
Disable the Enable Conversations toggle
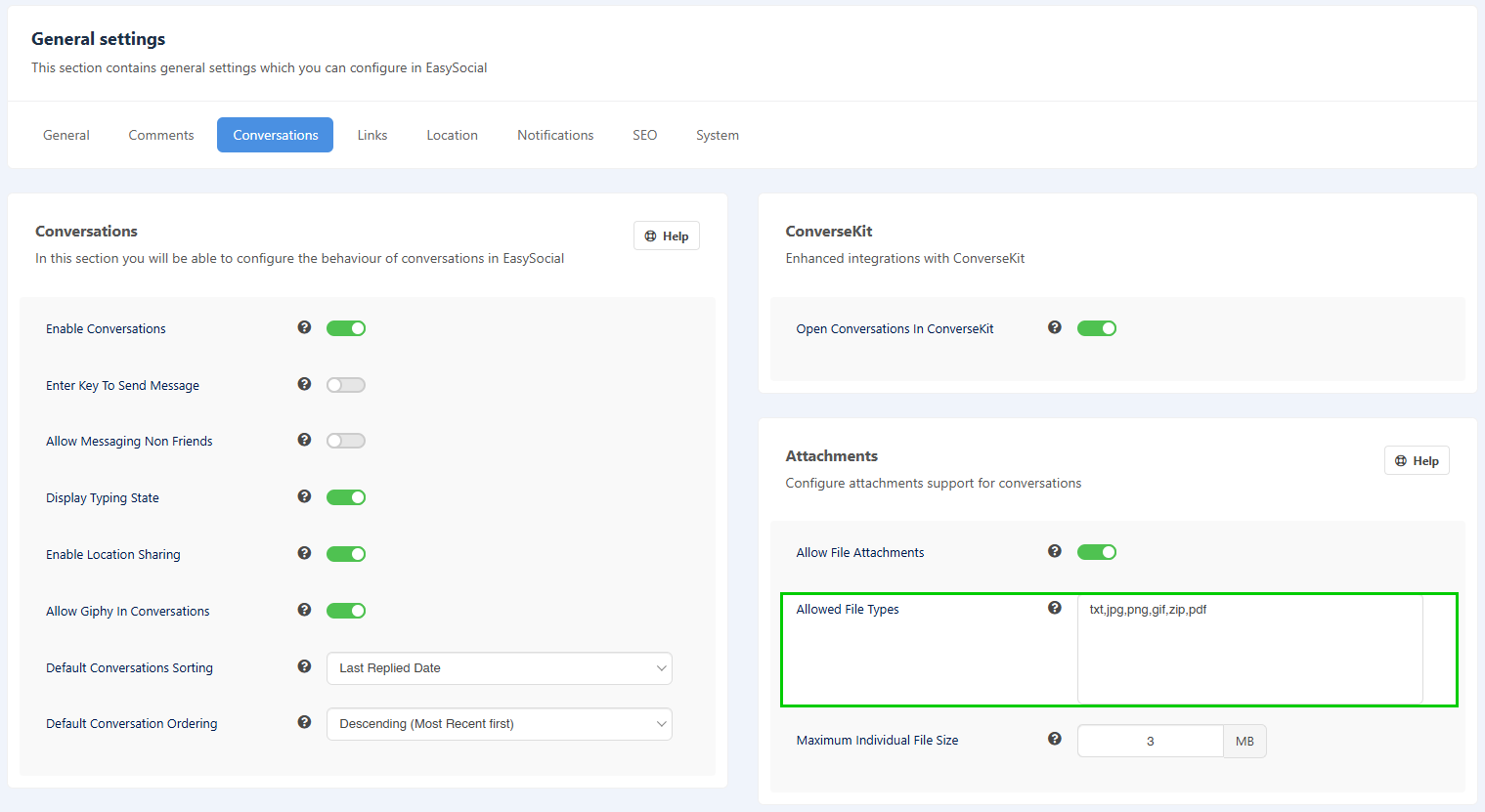[346, 328]
